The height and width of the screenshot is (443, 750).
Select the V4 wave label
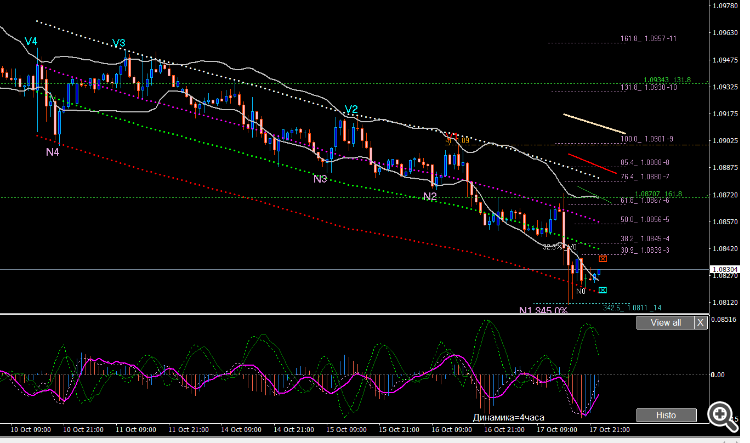point(31,42)
